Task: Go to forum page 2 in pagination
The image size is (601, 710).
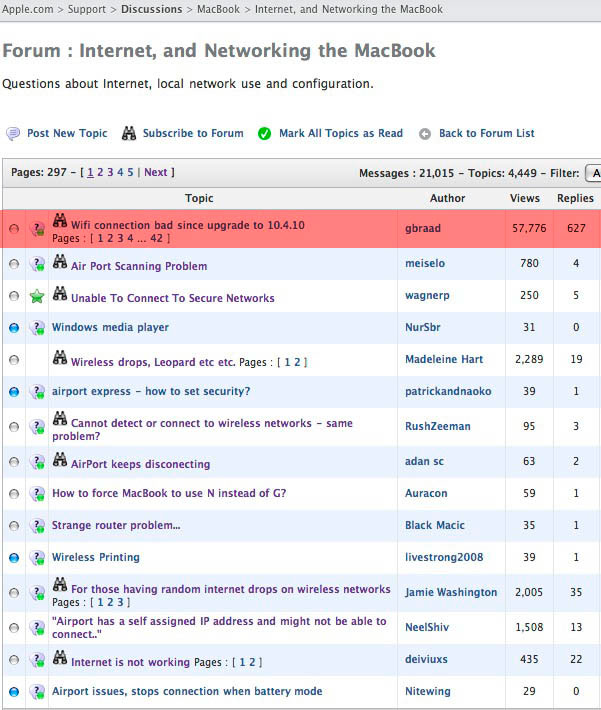Action: (x=100, y=173)
